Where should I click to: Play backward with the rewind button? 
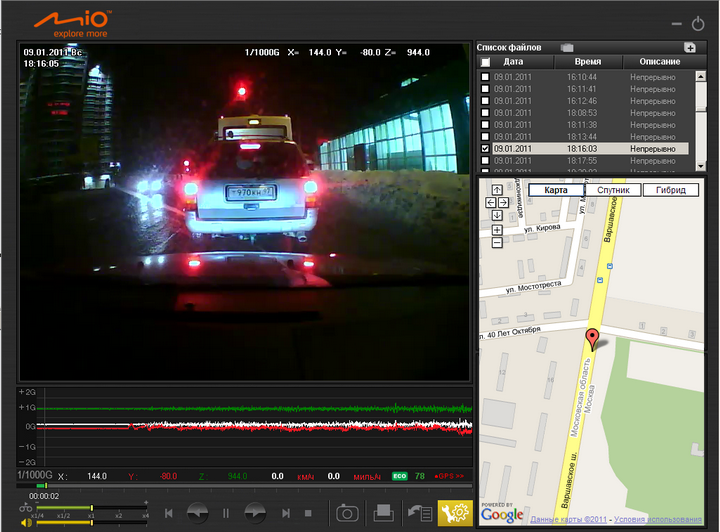click(x=197, y=513)
